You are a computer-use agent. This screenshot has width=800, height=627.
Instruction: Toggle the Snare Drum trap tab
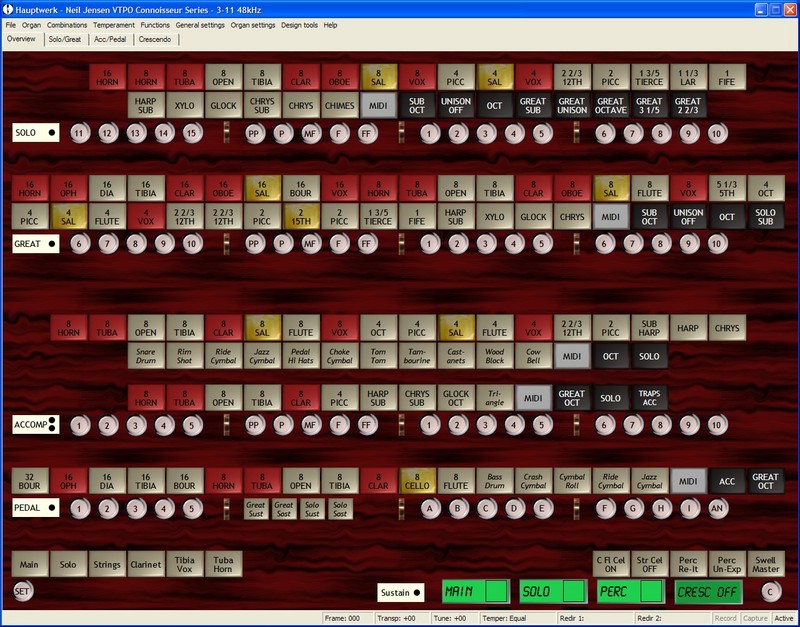147,356
